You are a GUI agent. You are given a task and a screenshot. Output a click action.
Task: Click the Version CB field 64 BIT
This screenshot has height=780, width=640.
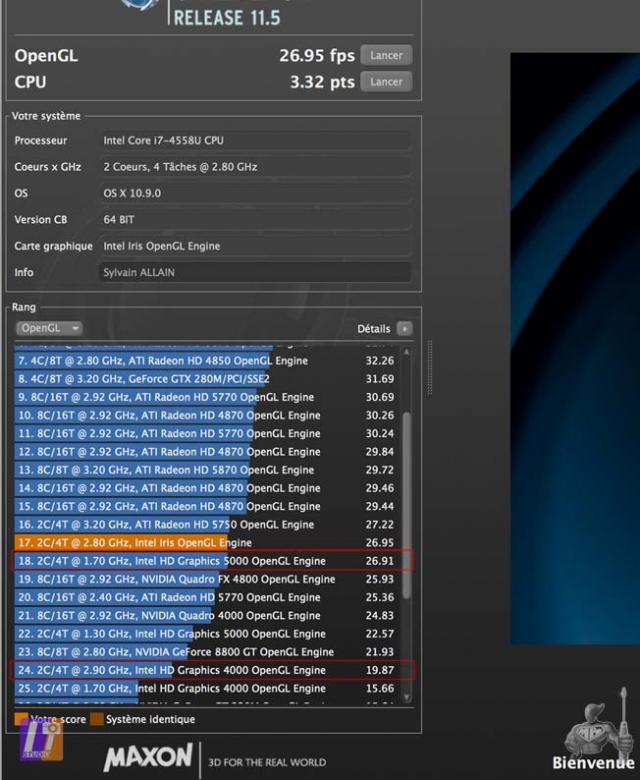coord(256,219)
